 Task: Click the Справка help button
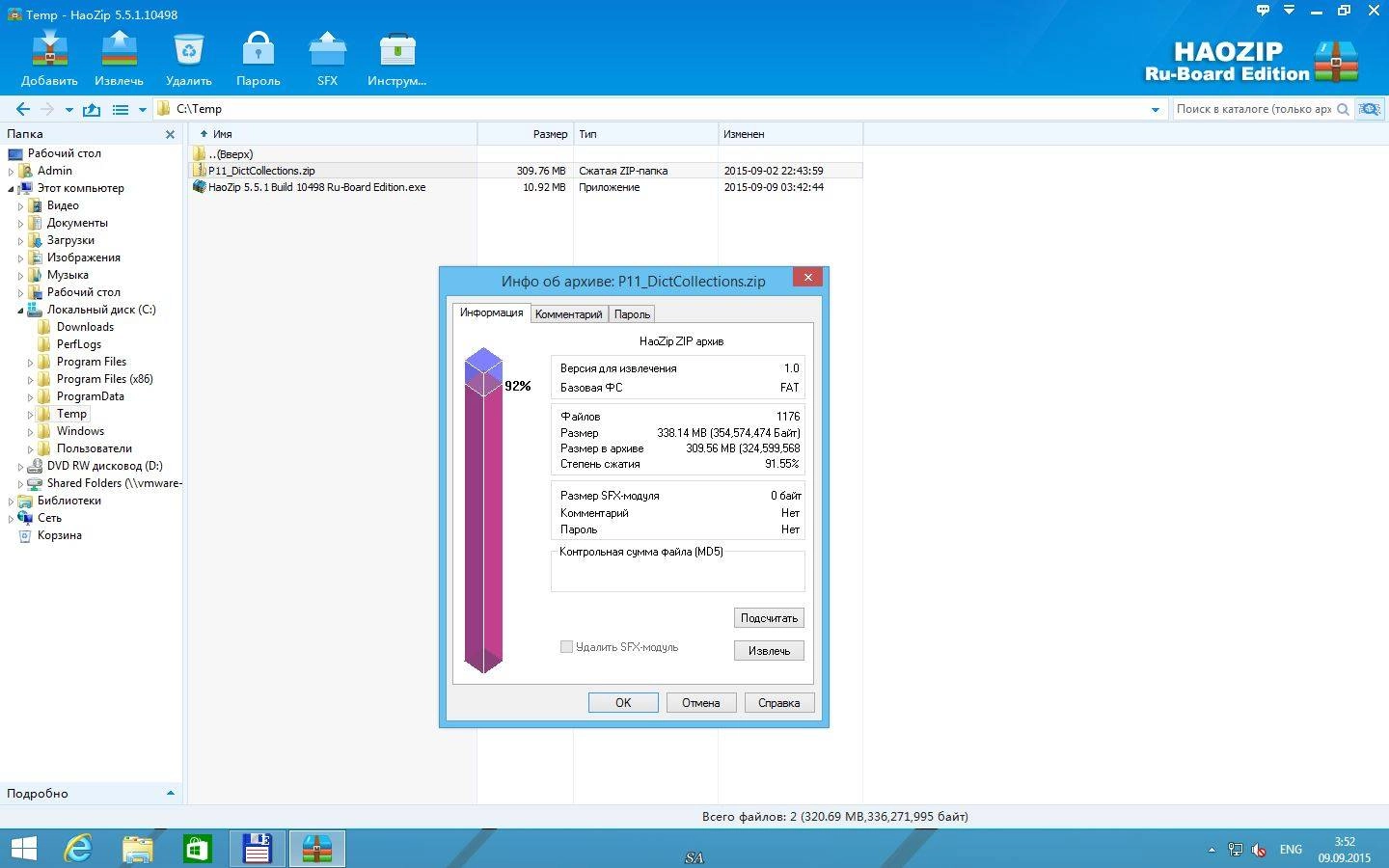779,703
